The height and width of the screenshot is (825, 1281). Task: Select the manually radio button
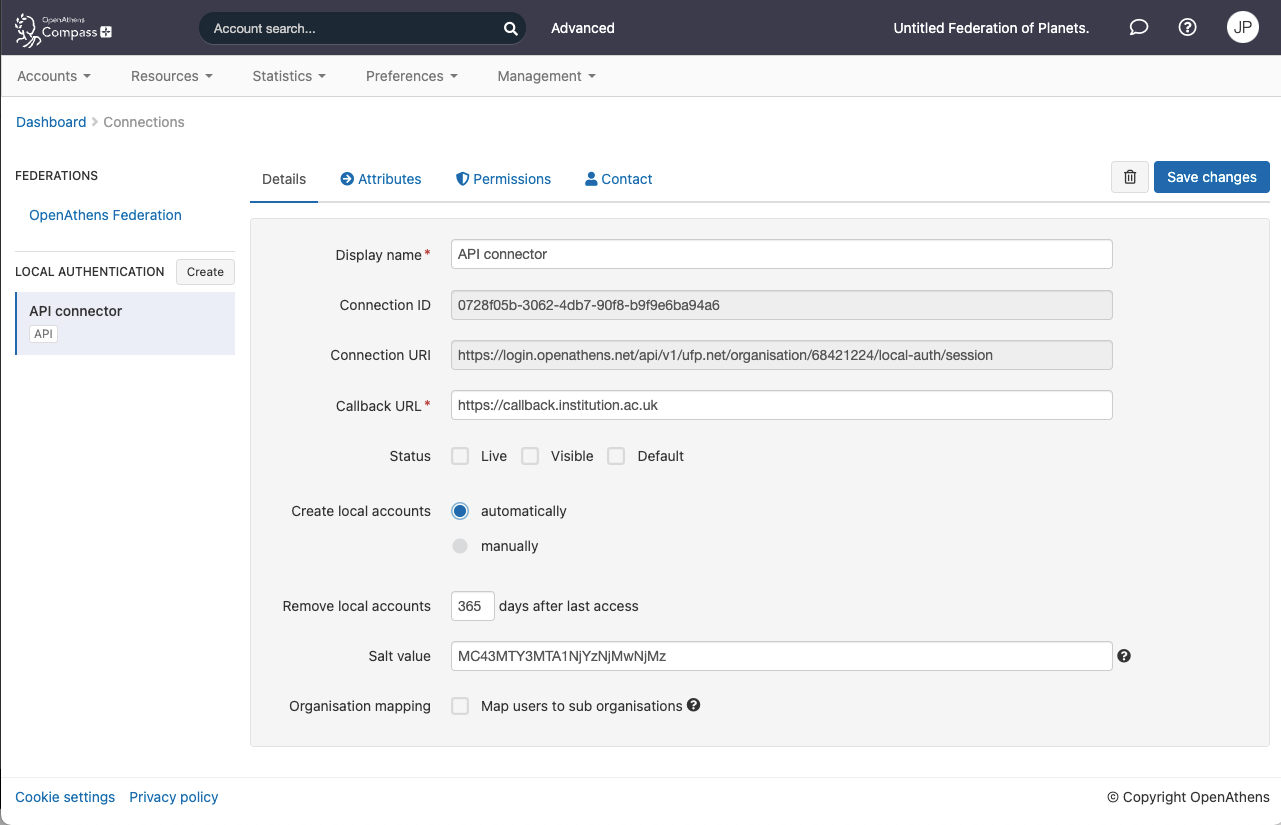pyautogui.click(x=460, y=546)
